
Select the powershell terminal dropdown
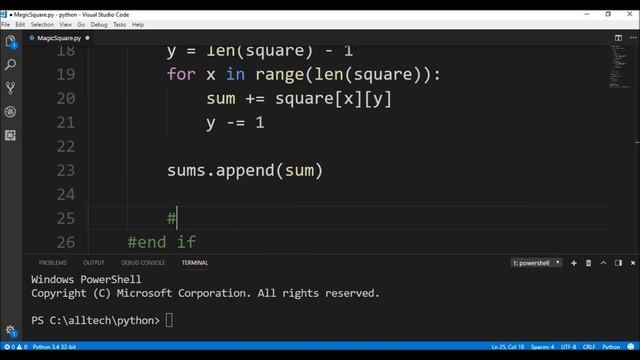point(536,263)
